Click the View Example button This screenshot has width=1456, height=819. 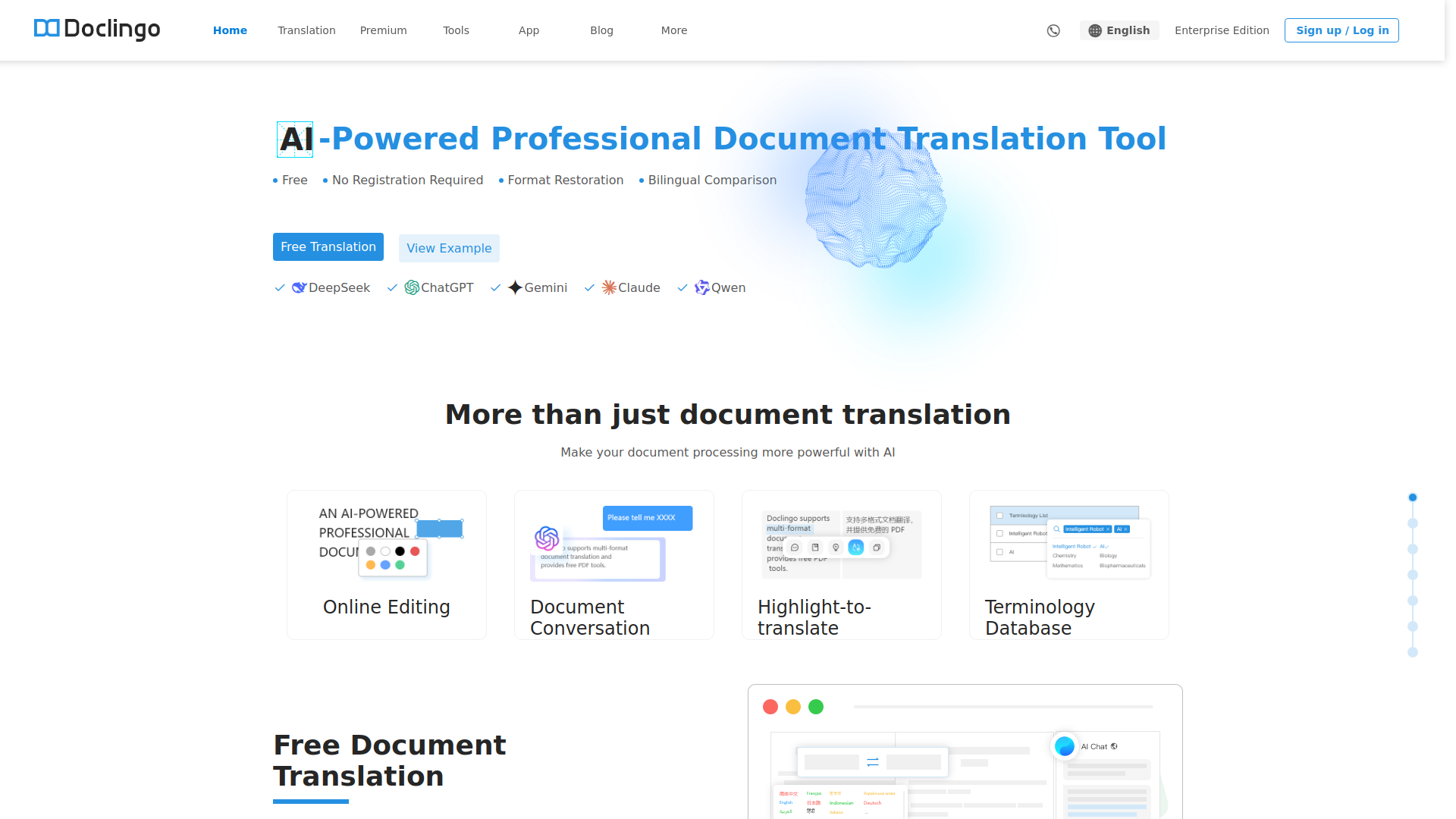(x=449, y=248)
